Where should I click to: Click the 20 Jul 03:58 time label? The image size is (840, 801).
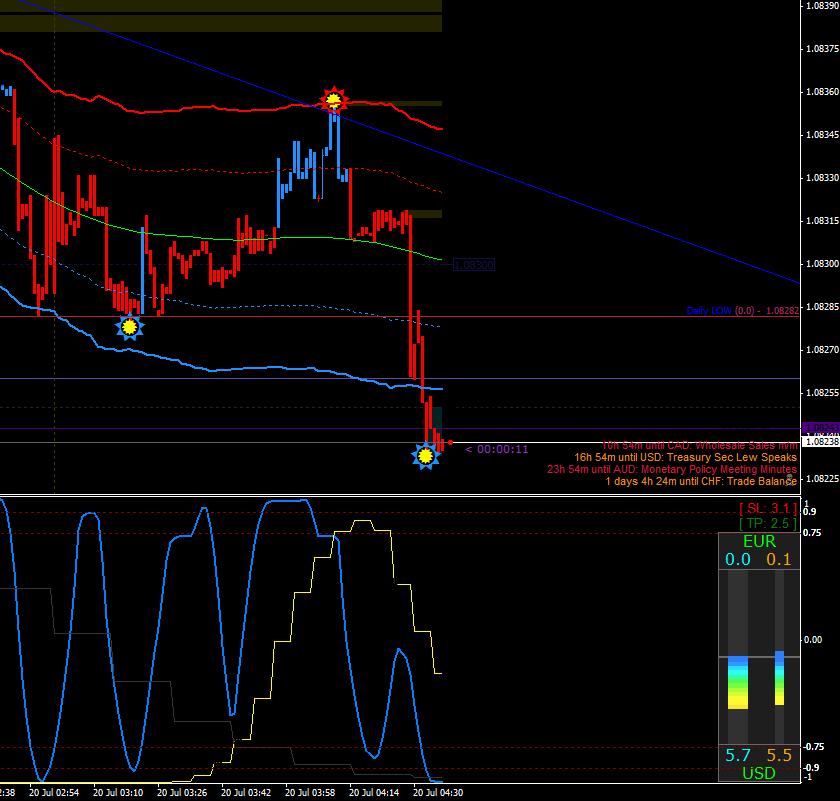[310, 792]
